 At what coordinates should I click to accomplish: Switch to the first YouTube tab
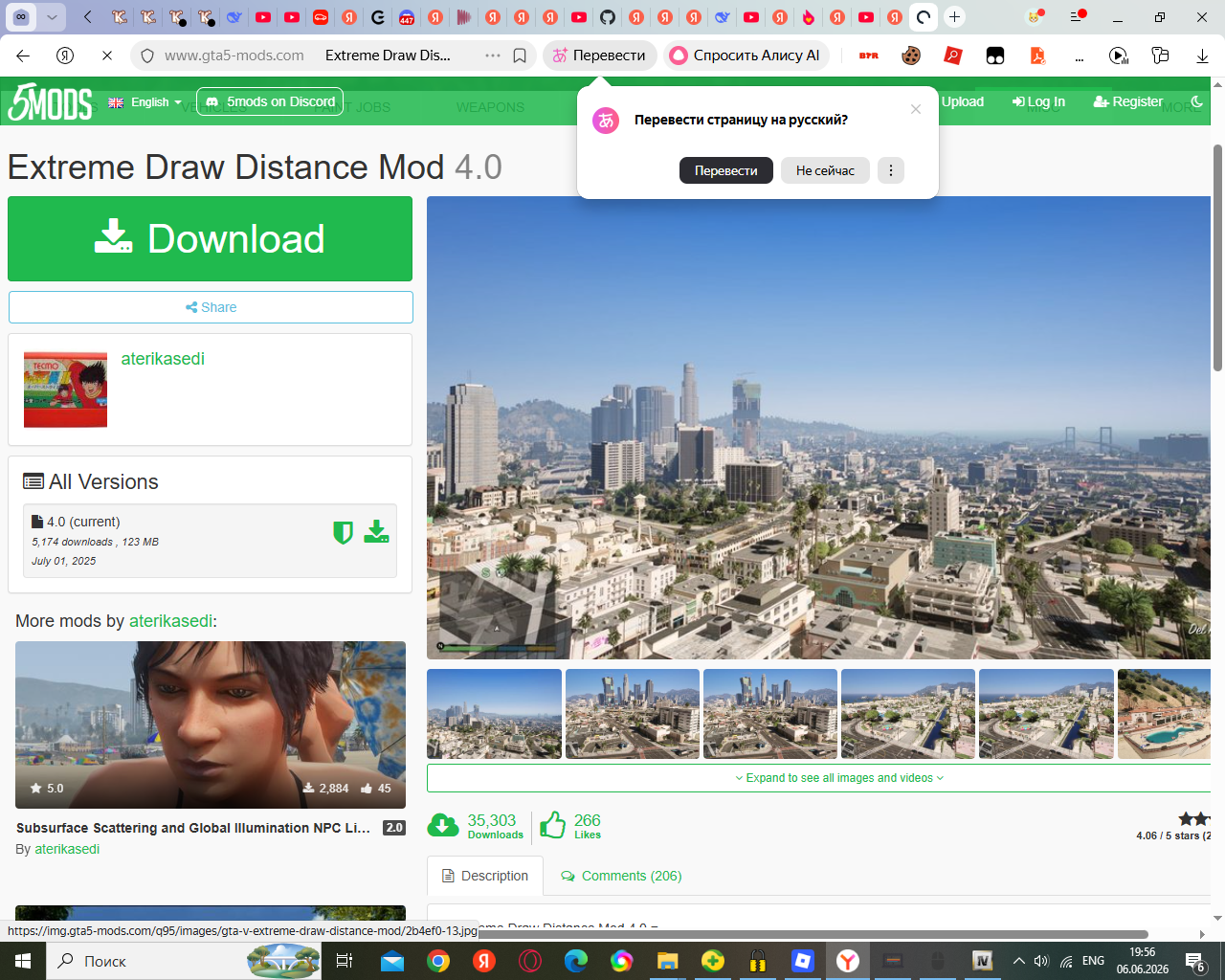(263, 17)
